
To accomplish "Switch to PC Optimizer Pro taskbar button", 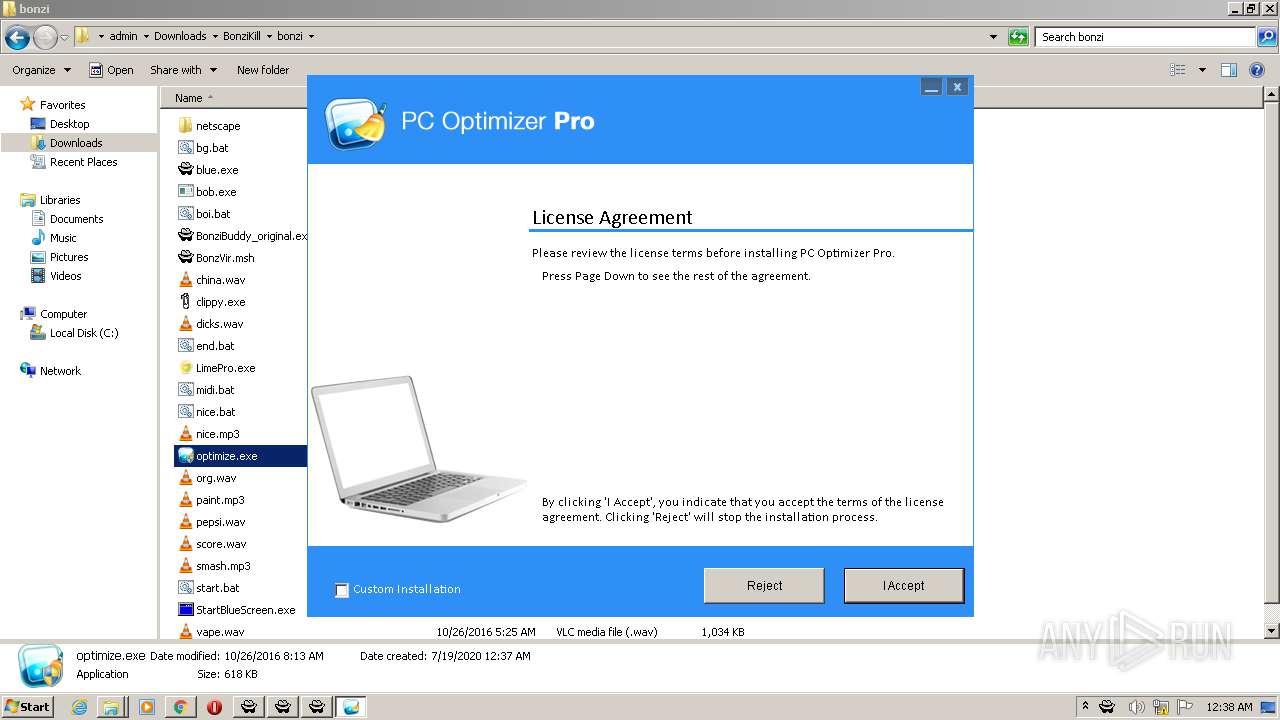I will 351,707.
